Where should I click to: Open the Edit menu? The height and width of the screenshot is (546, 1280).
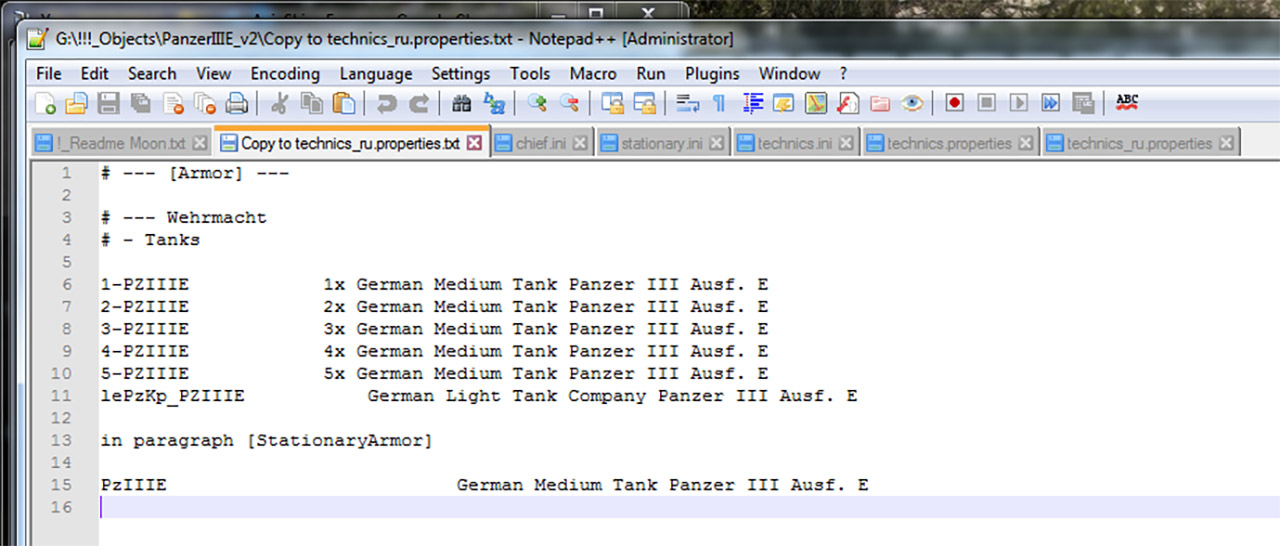[95, 74]
